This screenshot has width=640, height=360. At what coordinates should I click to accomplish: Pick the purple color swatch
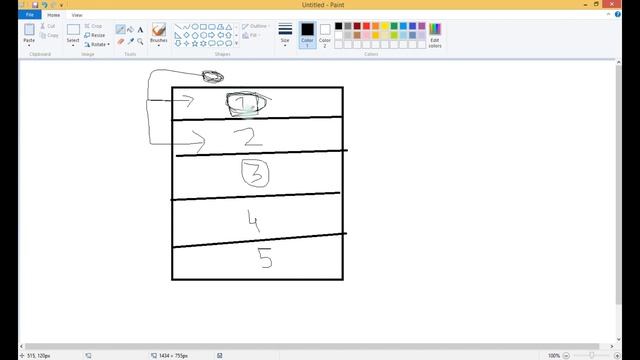(x=422, y=26)
